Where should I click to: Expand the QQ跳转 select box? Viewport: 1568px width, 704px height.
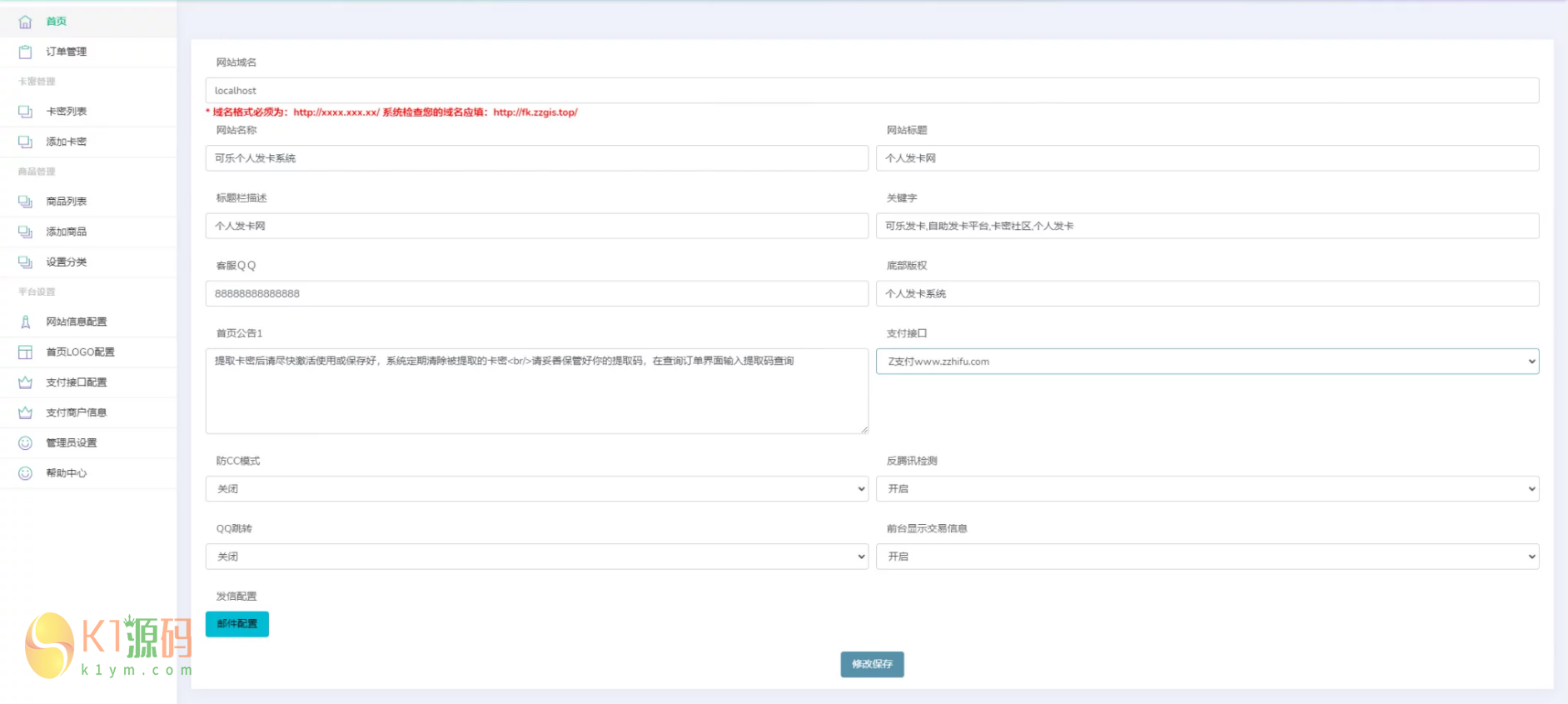click(x=536, y=557)
